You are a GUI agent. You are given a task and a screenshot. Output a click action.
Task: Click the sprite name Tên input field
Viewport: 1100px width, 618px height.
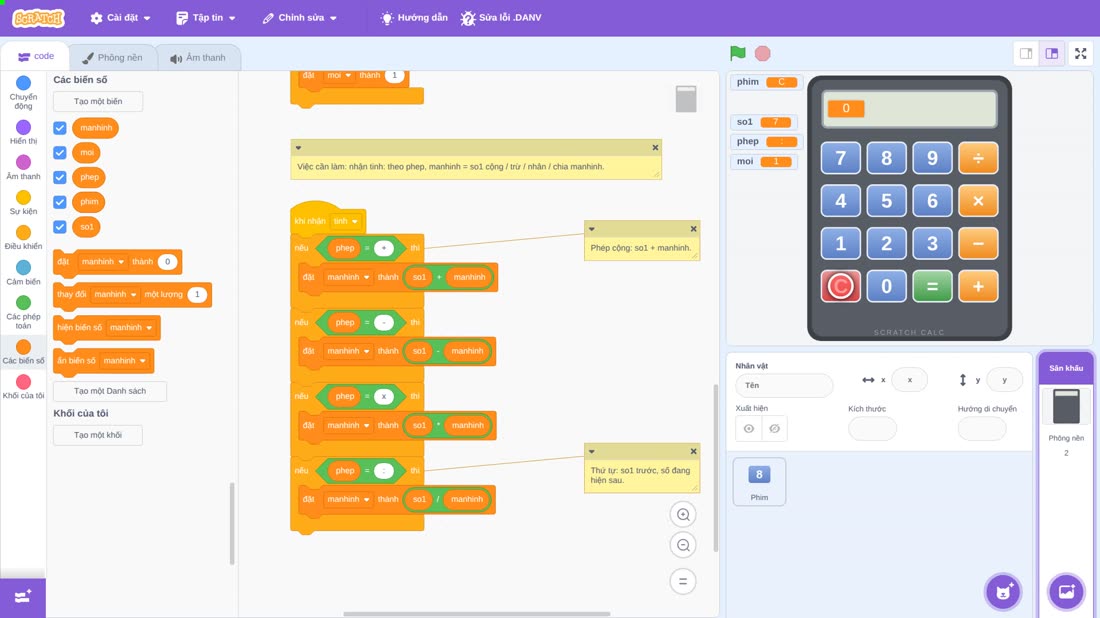pyautogui.click(x=784, y=385)
